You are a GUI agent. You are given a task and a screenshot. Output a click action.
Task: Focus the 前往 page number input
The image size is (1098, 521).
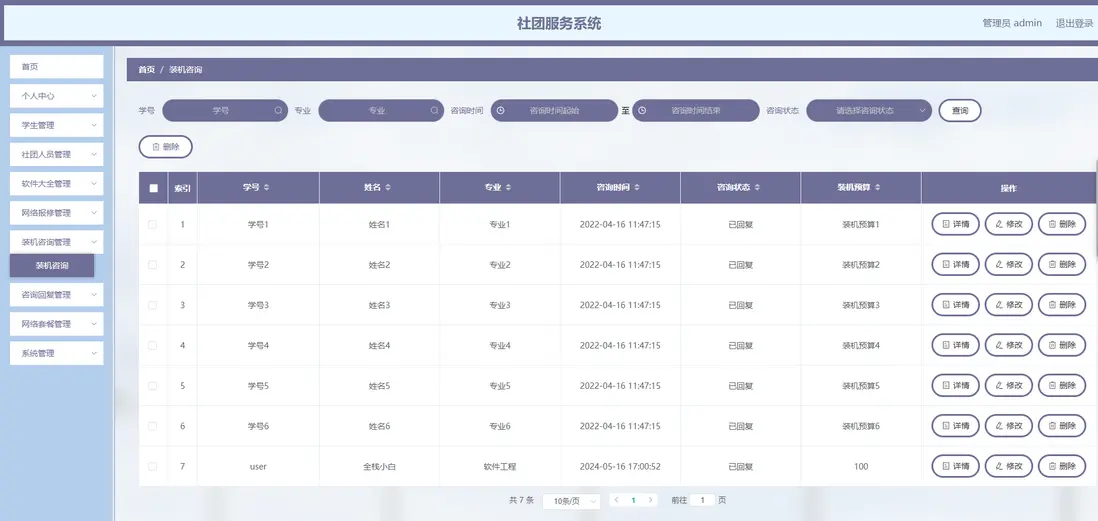(702, 500)
